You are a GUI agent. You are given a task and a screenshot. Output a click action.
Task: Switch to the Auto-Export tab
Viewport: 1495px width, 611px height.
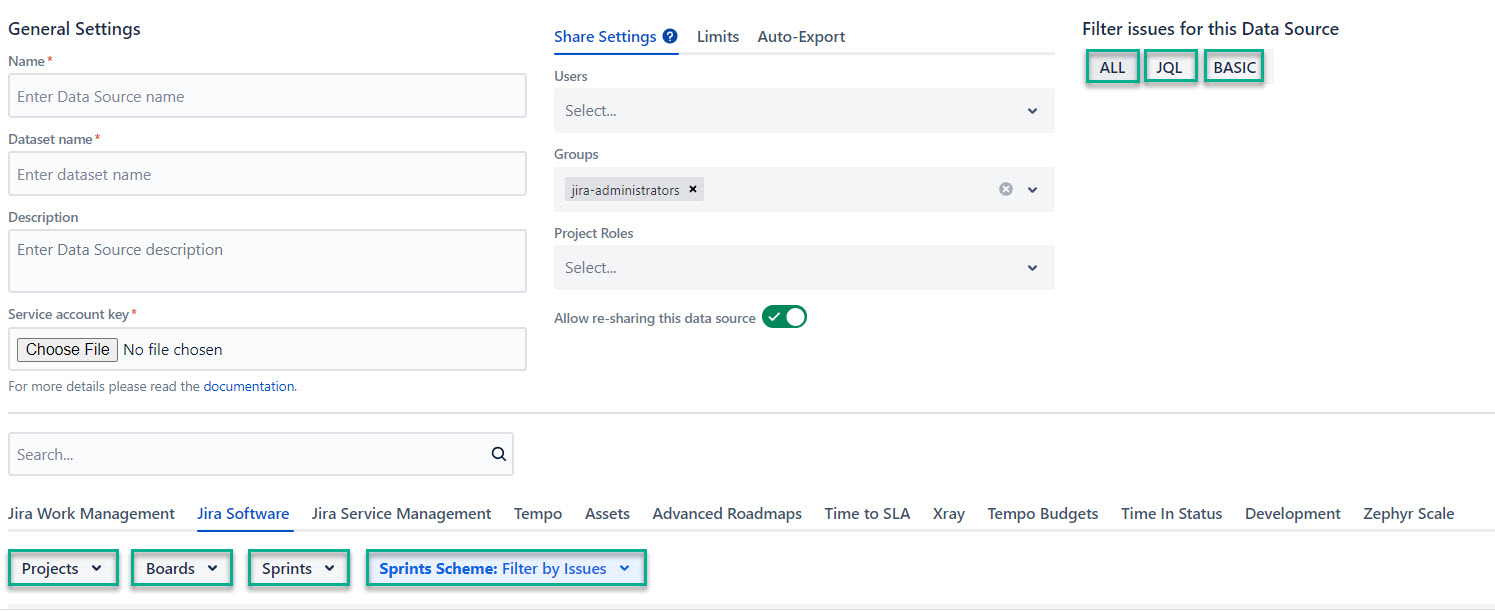(801, 37)
